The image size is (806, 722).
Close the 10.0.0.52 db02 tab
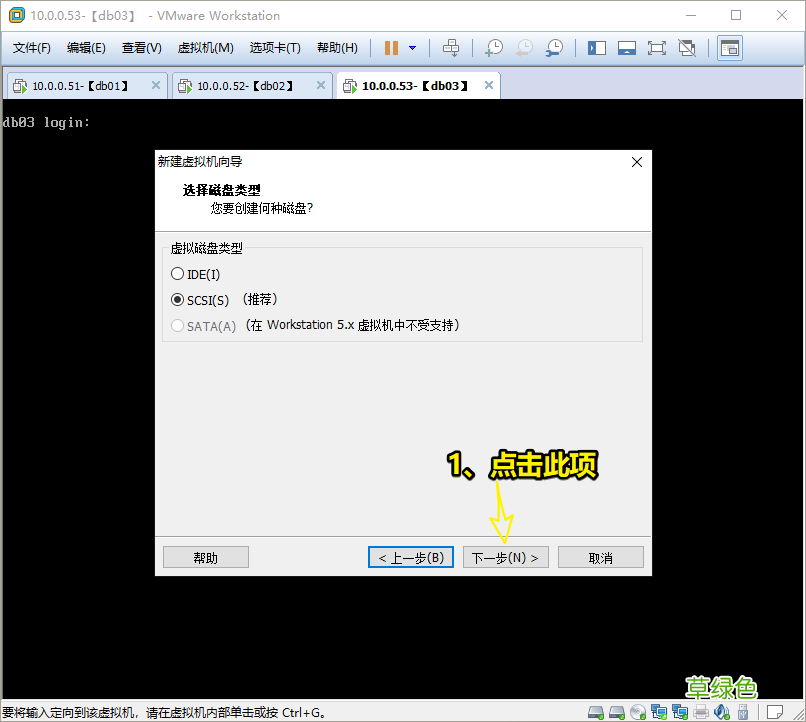pos(321,85)
